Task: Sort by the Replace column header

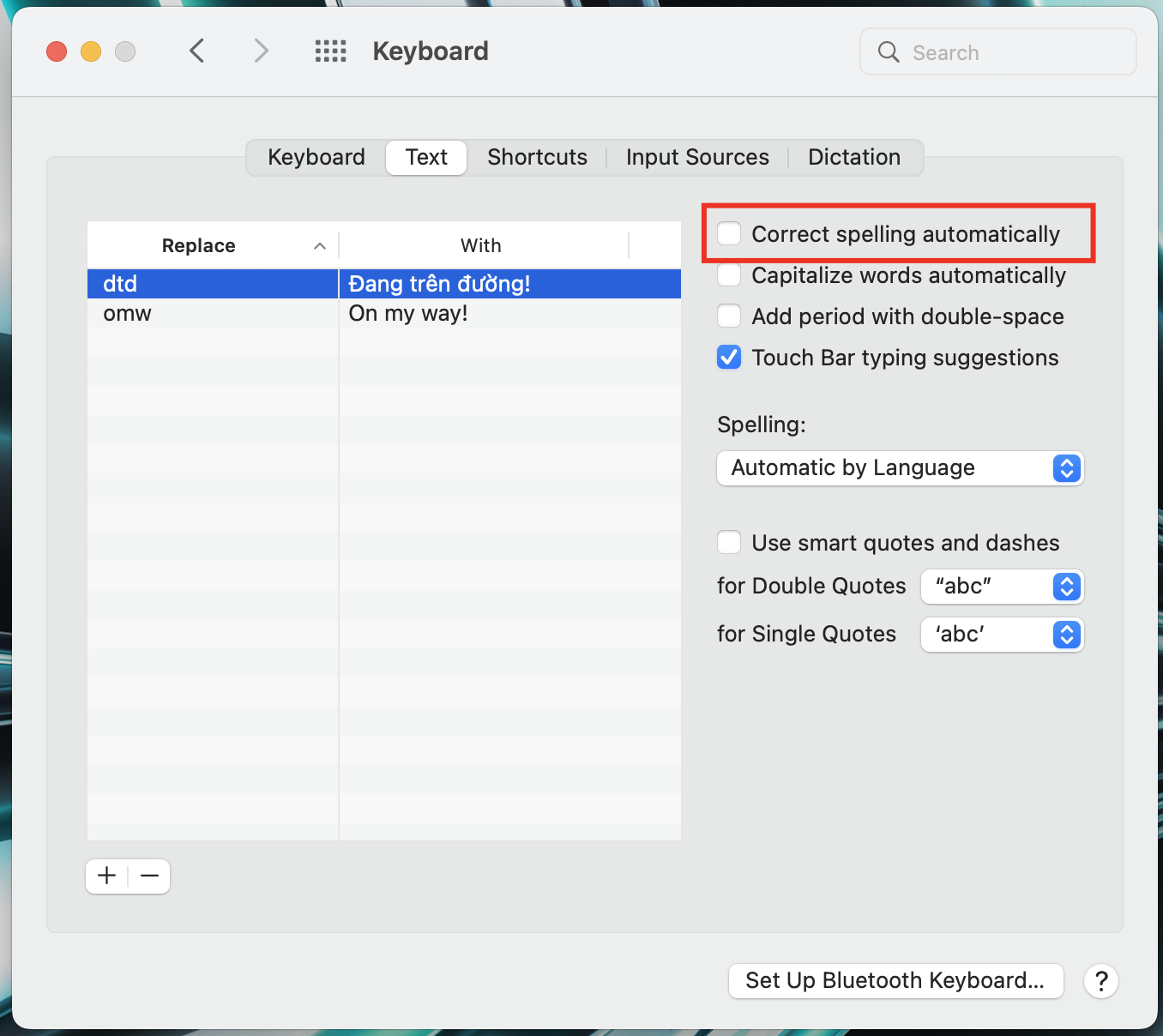Action: [x=199, y=246]
